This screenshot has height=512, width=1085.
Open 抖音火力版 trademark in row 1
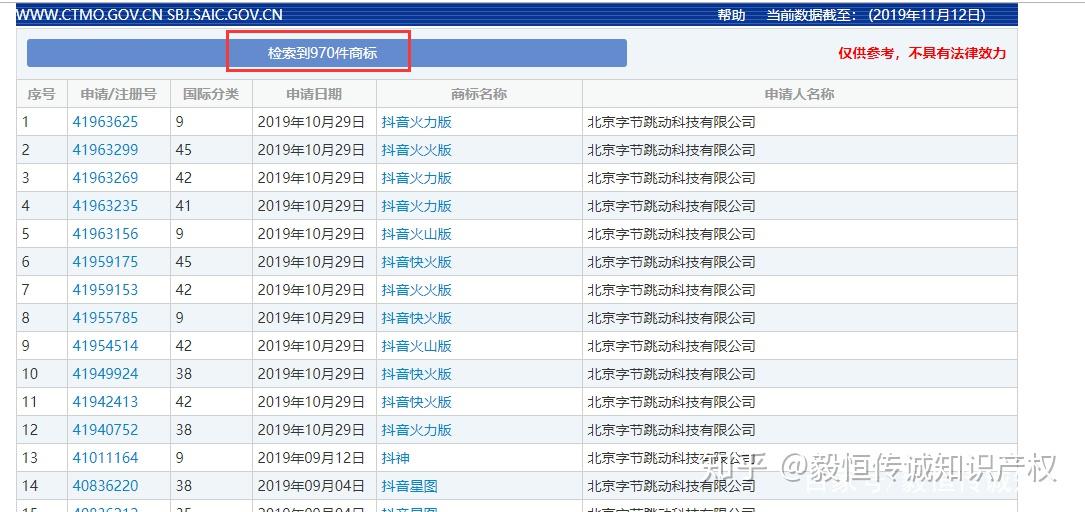click(417, 122)
